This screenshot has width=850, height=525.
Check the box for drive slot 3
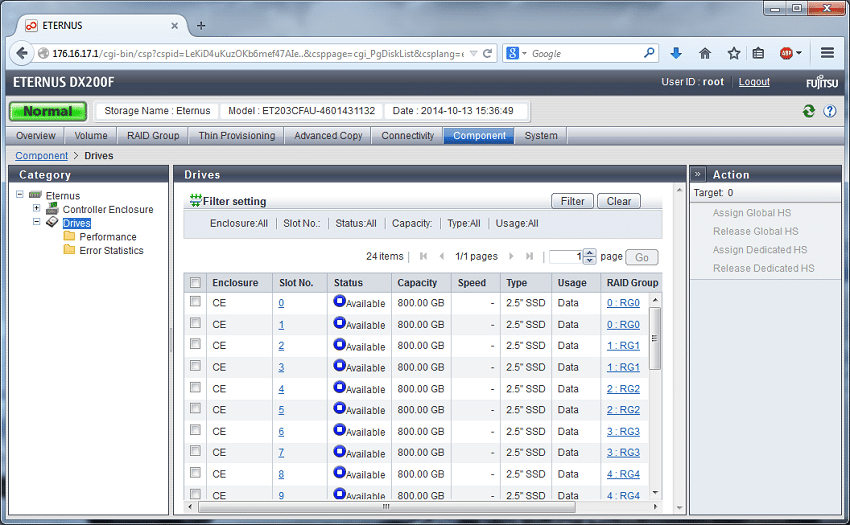(195, 366)
